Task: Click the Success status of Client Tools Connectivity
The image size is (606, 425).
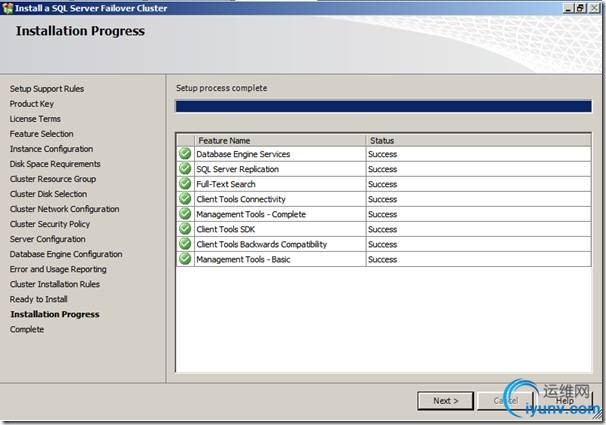Action: pyautogui.click(x=383, y=199)
